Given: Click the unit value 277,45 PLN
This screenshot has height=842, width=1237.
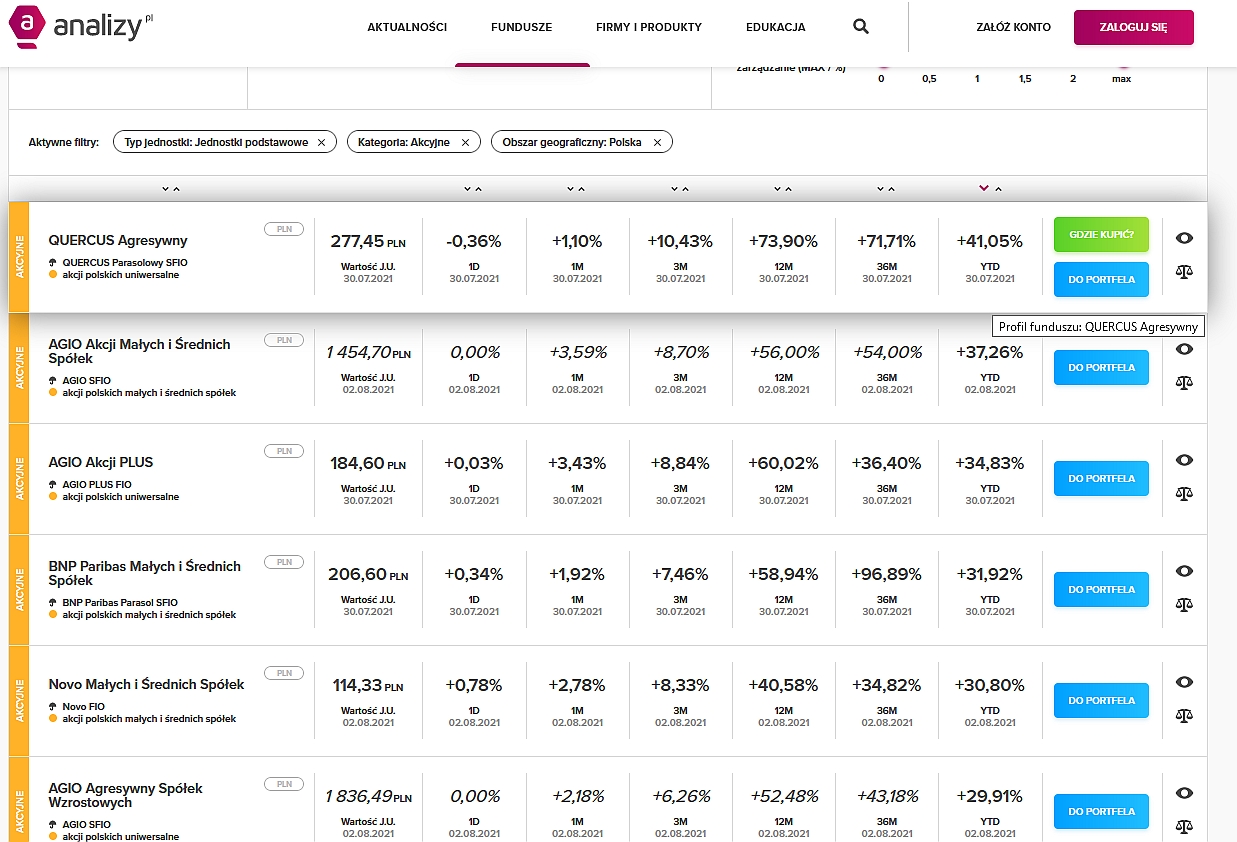Looking at the screenshot, I should tap(368, 241).
